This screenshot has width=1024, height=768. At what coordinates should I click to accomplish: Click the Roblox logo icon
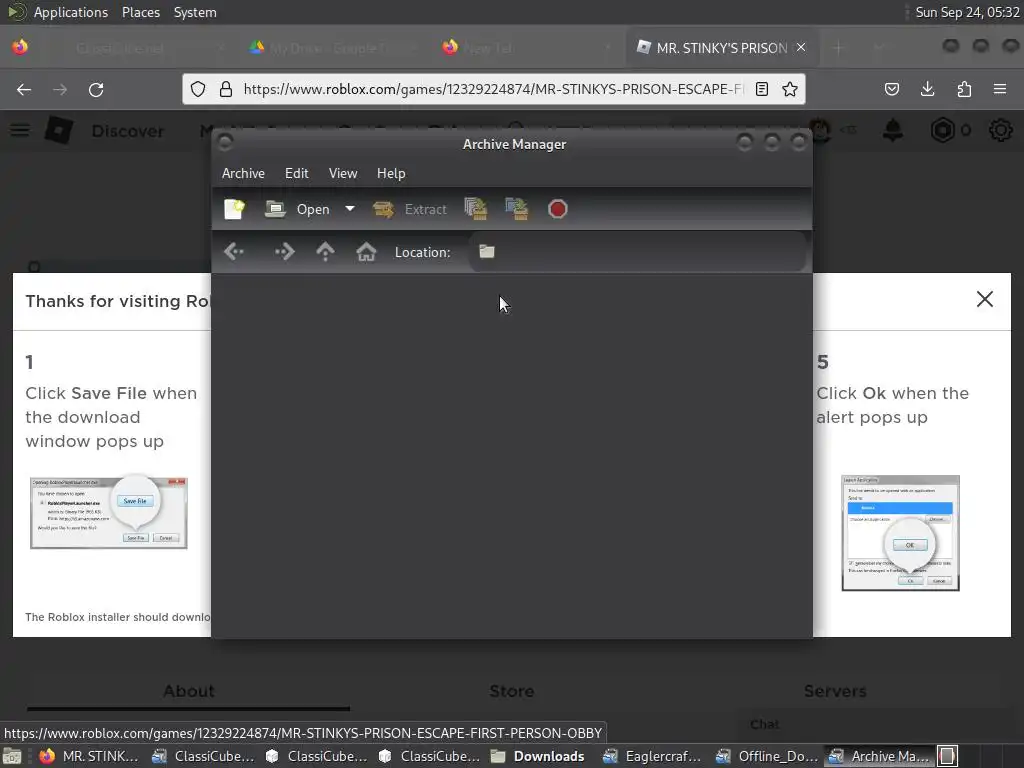coord(59,130)
